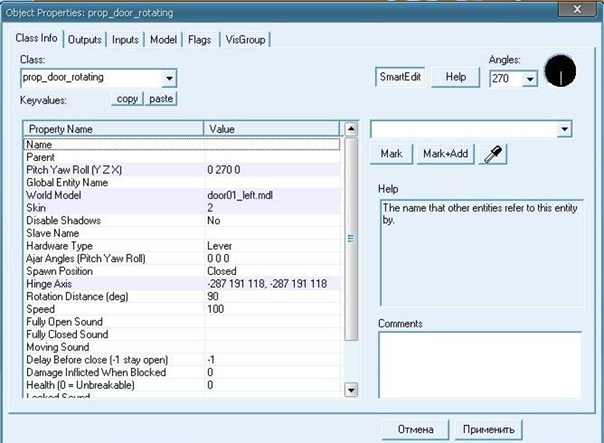Select the Hinge Axis row
This screenshot has height=443, width=604.
point(182,284)
